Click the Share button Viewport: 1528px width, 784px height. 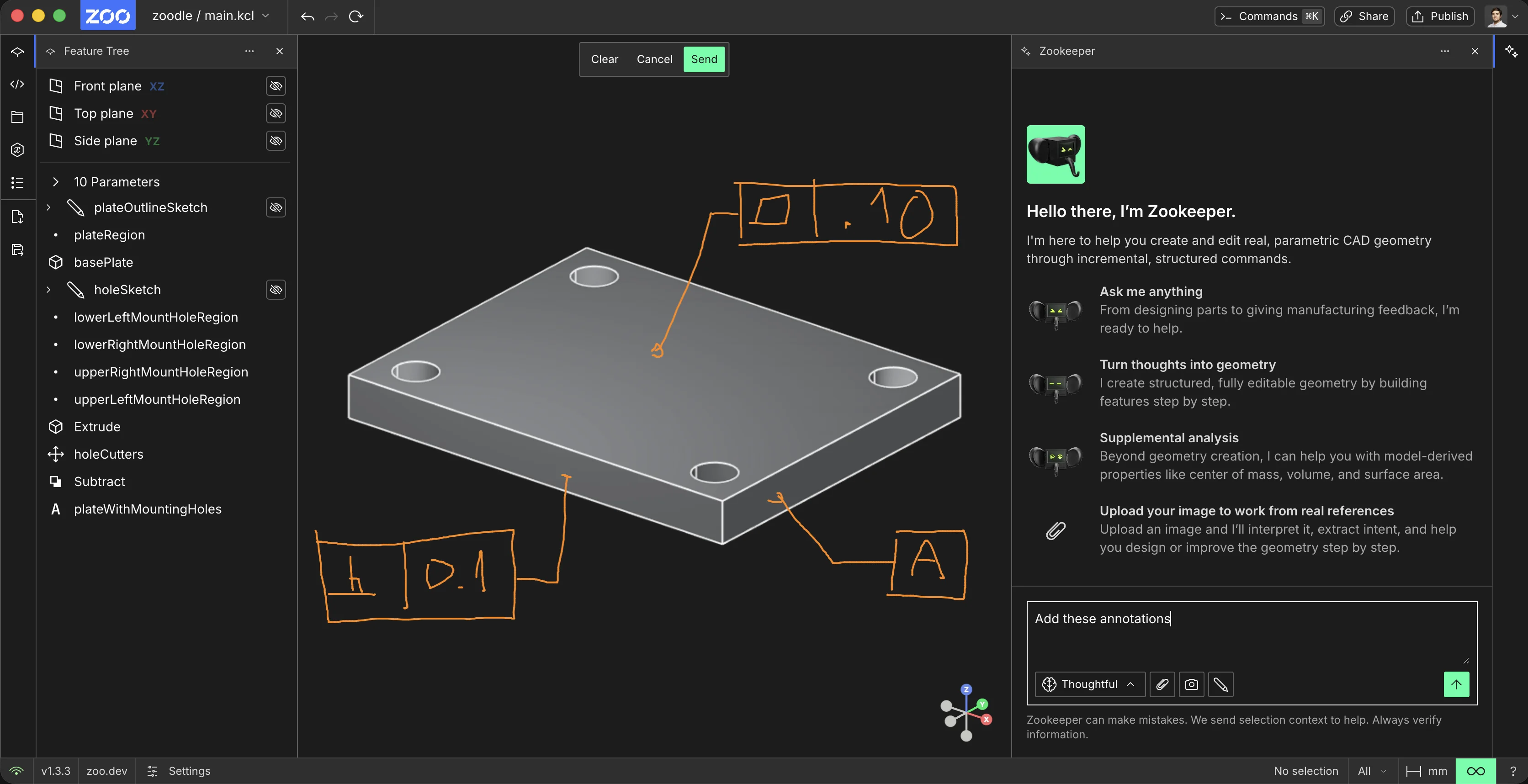point(1364,16)
